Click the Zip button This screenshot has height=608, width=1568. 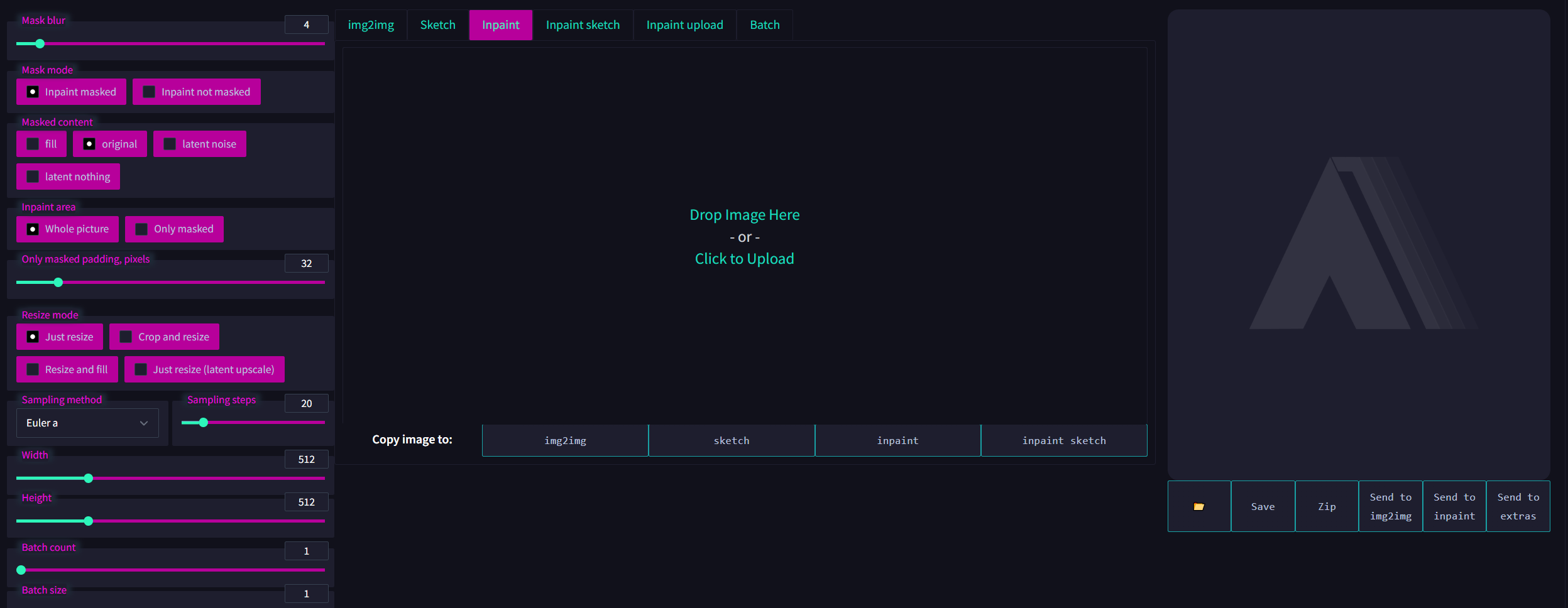(1327, 506)
